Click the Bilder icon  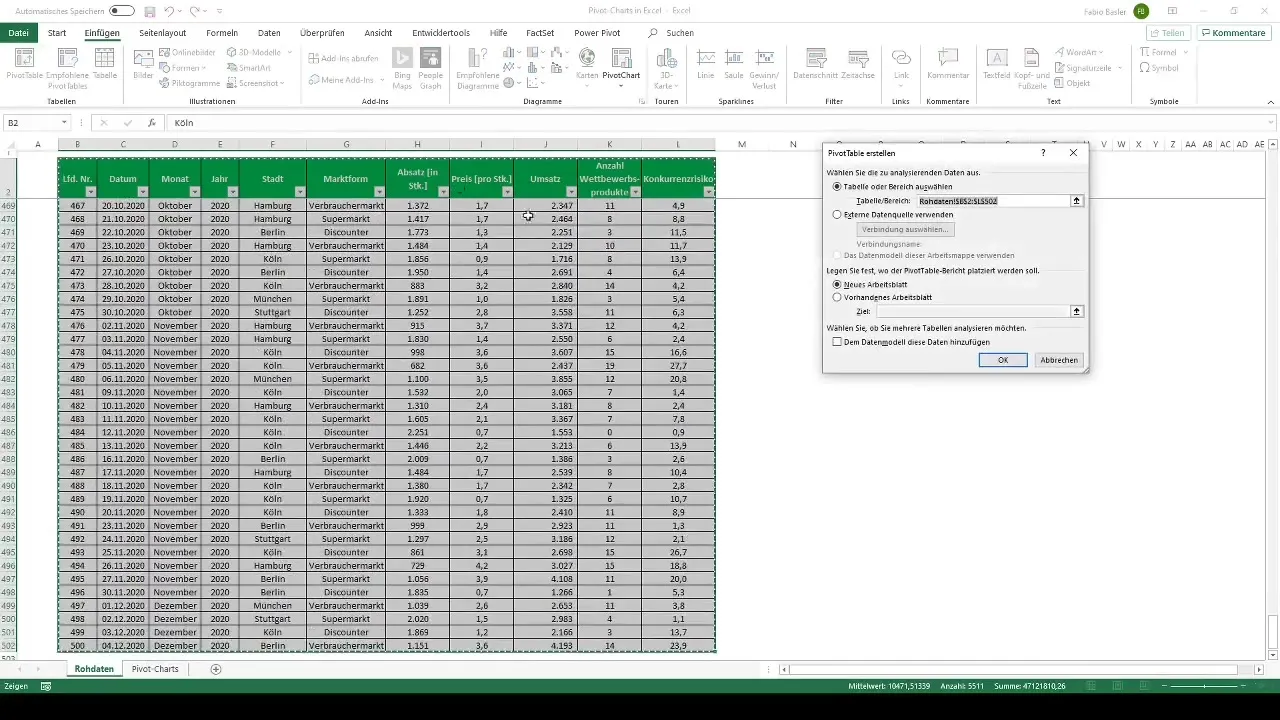click(x=143, y=64)
